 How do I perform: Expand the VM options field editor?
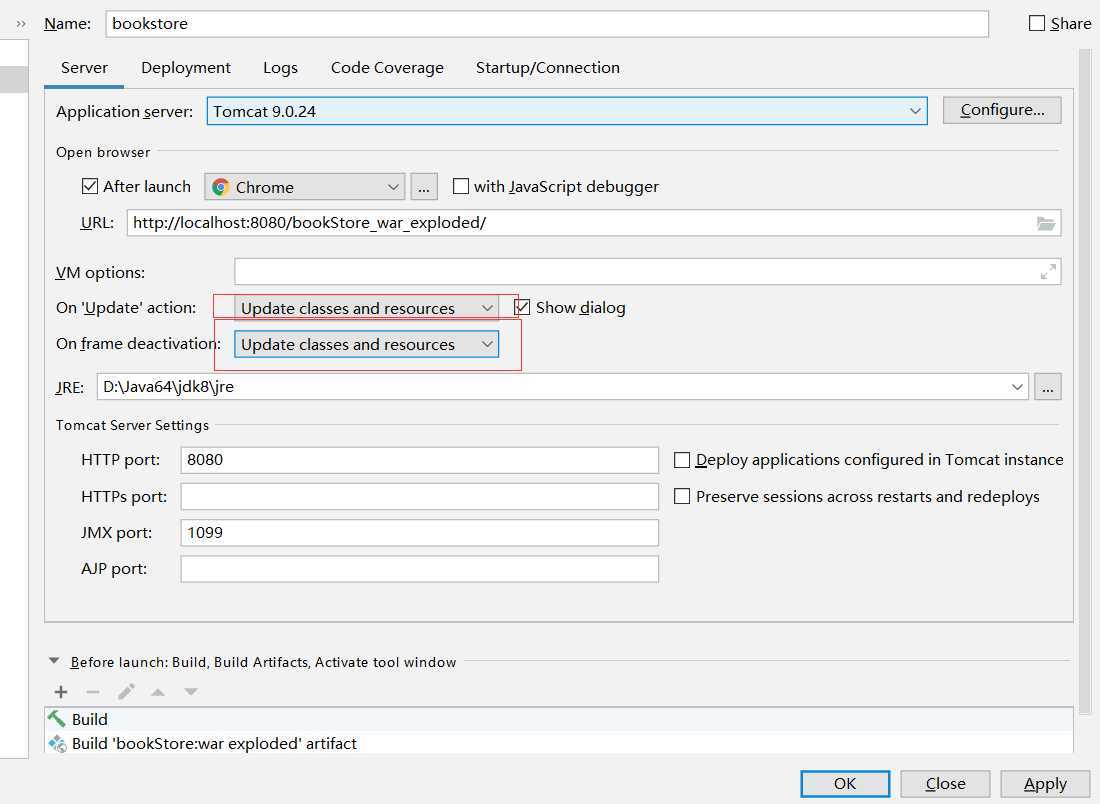[1048, 272]
